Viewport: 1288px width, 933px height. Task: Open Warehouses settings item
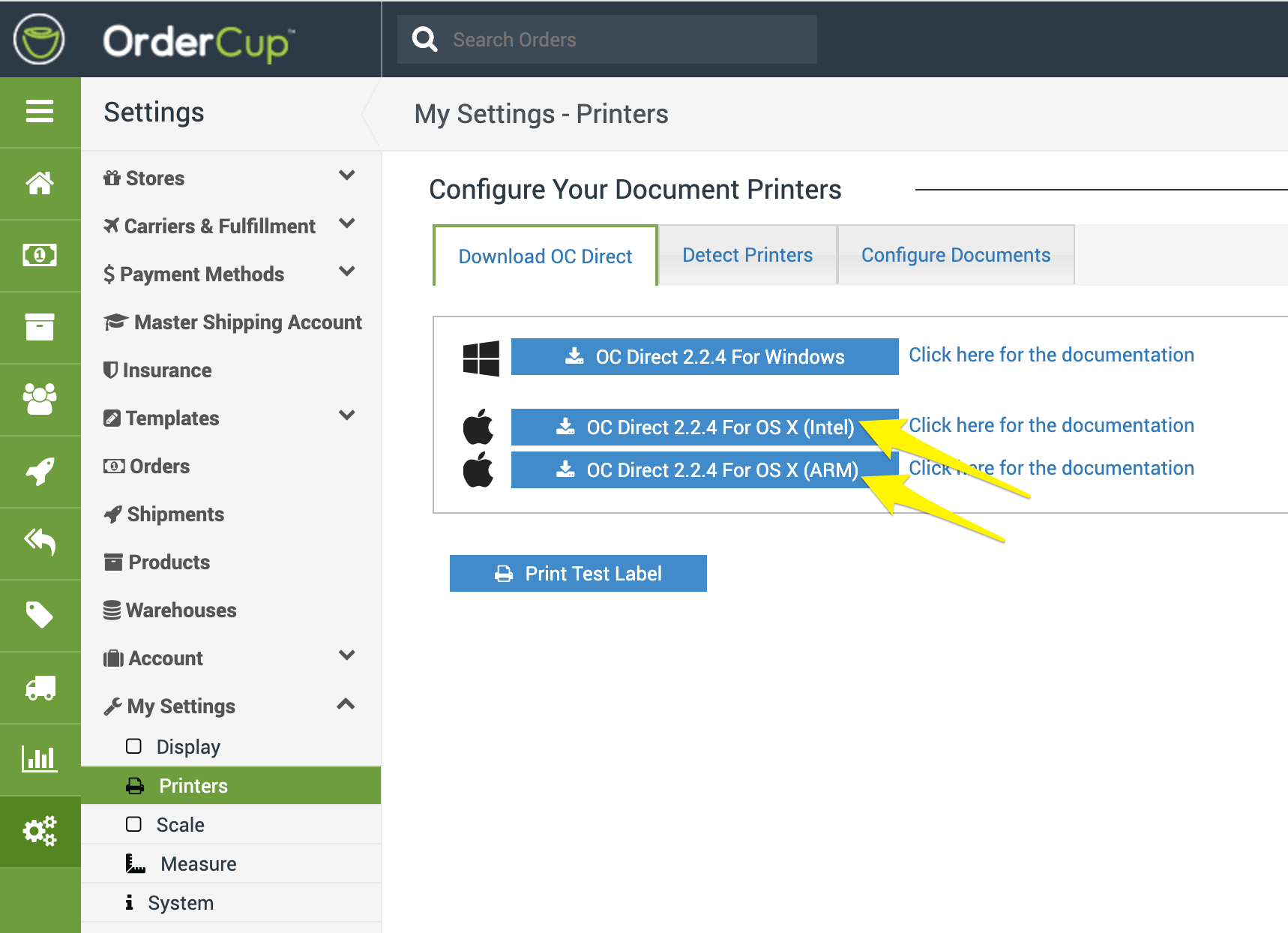(169, 610)
